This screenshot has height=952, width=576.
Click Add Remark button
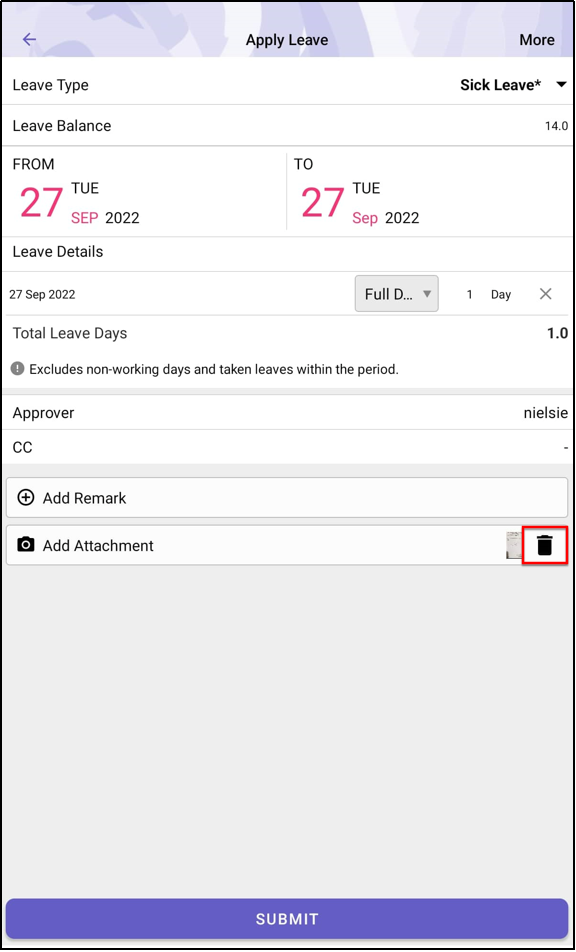tap(286, 498)
